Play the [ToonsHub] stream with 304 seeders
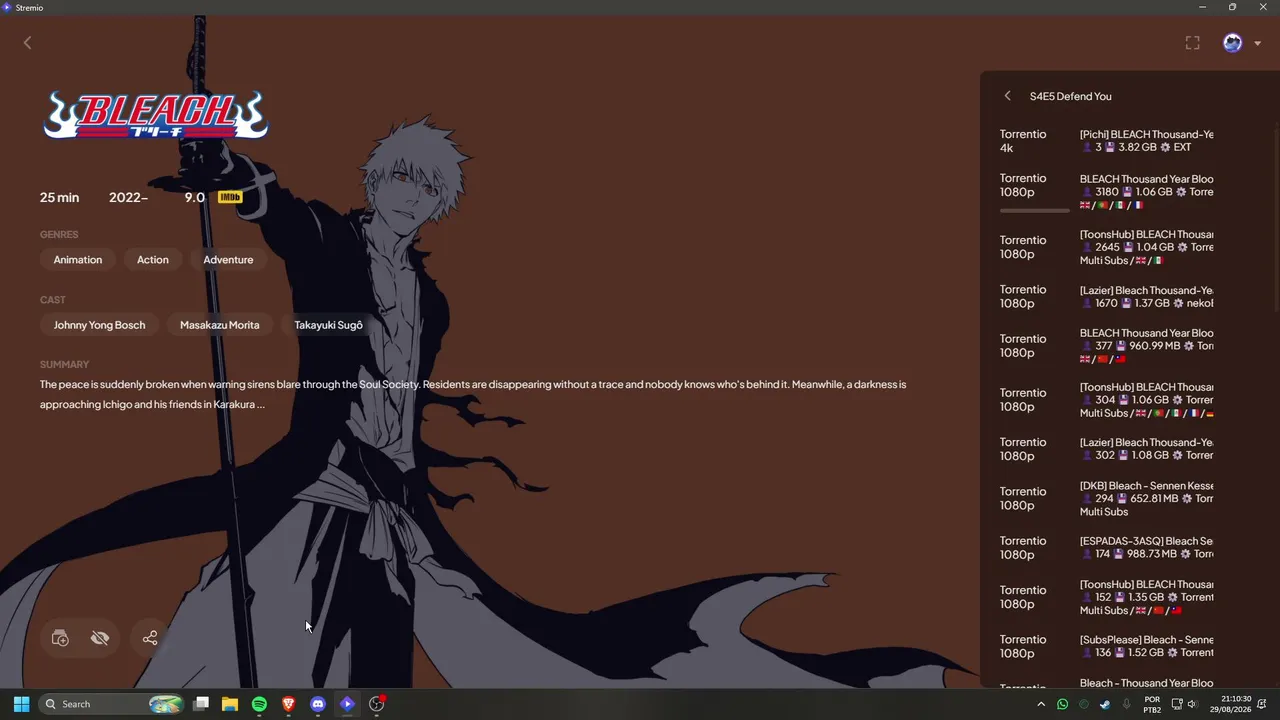Screen dimensions: 1280x720 (x=1128, y=400)
